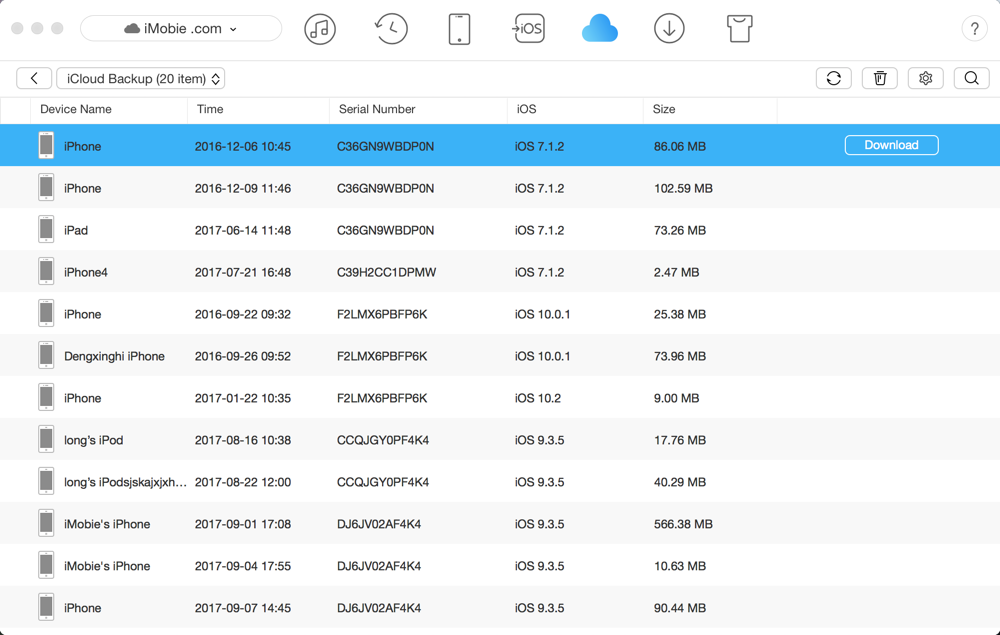Refresh the iCloud backup list
The image size is (1000, 635).
pyautogui.click(x=833, y=78)
